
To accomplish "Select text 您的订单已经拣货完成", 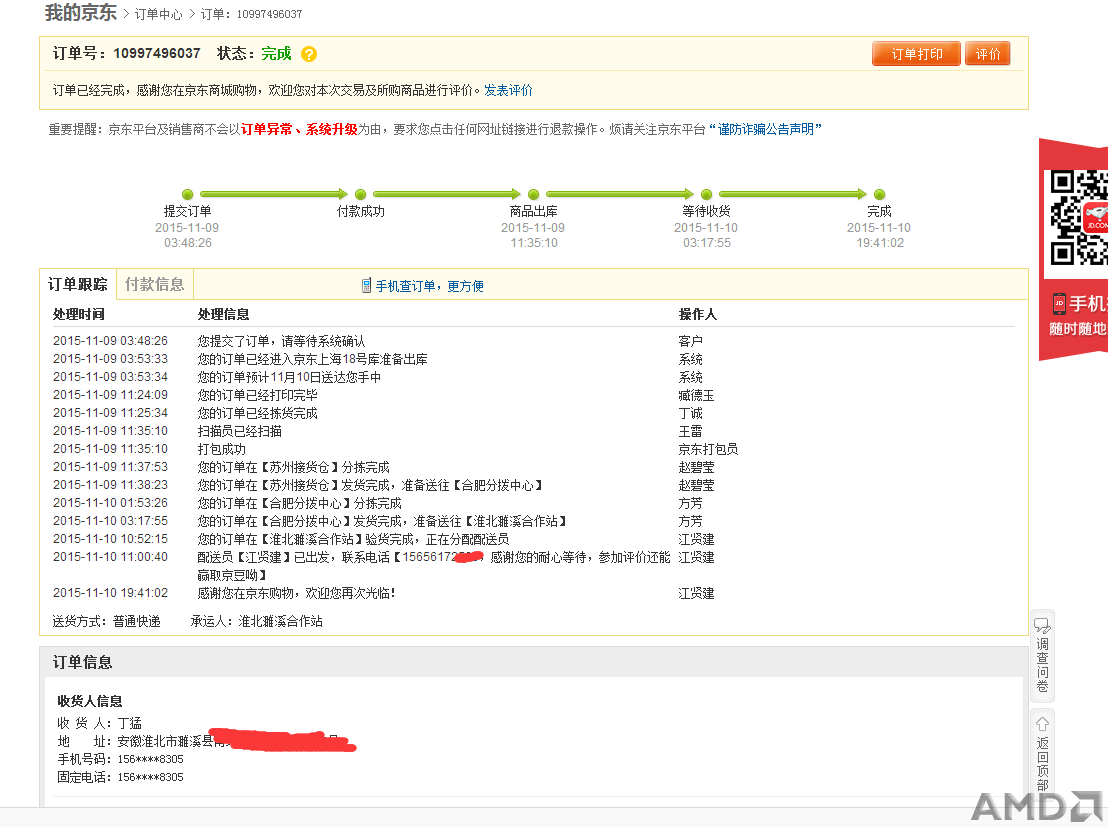I will (x=257, y=414).
